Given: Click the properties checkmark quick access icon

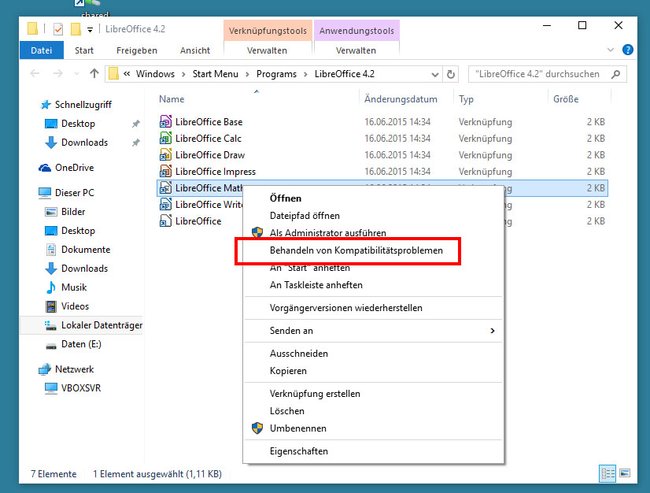Looking at the screenshot, I should [58, 29].
